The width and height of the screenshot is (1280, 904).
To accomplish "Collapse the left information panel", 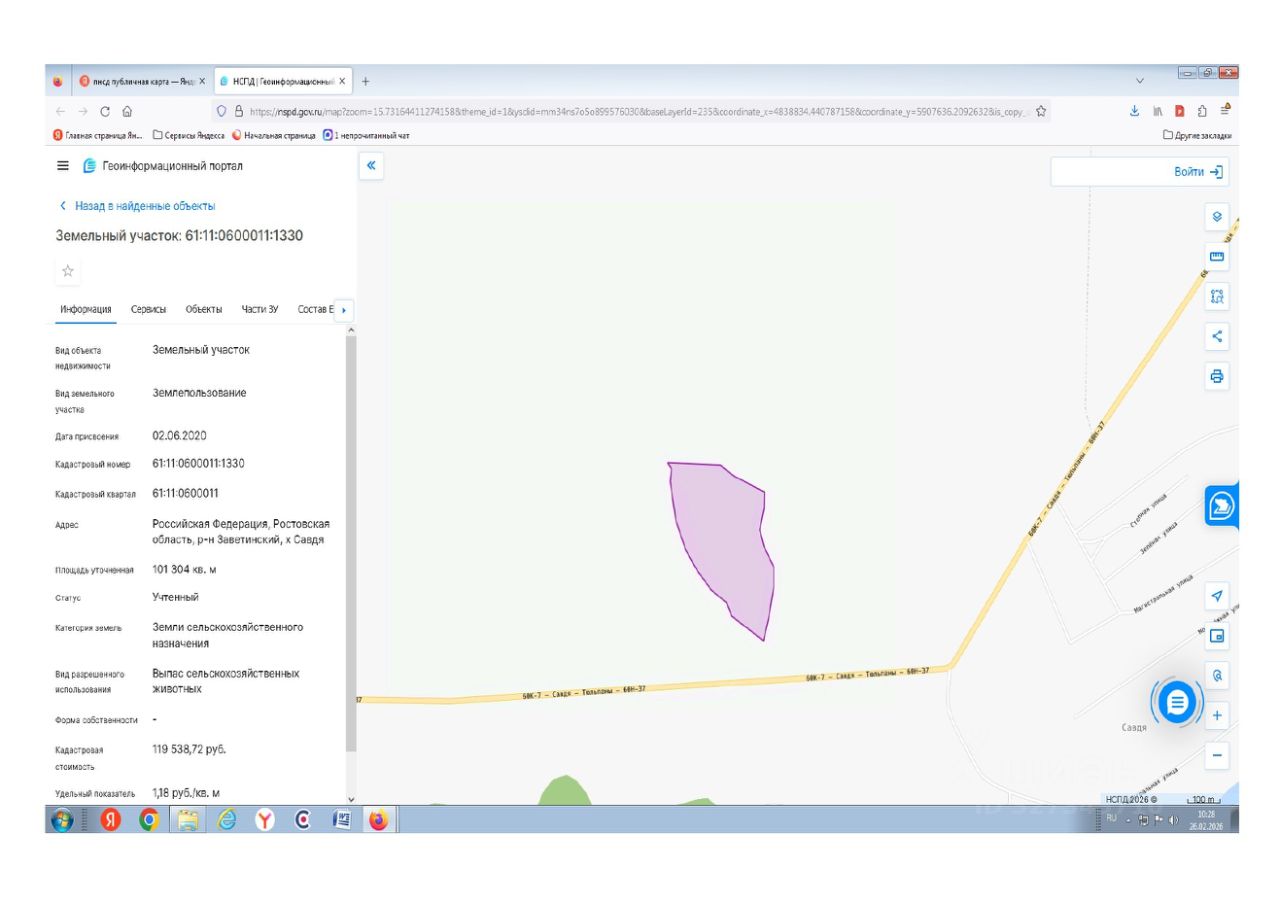I will coord(371,166).
